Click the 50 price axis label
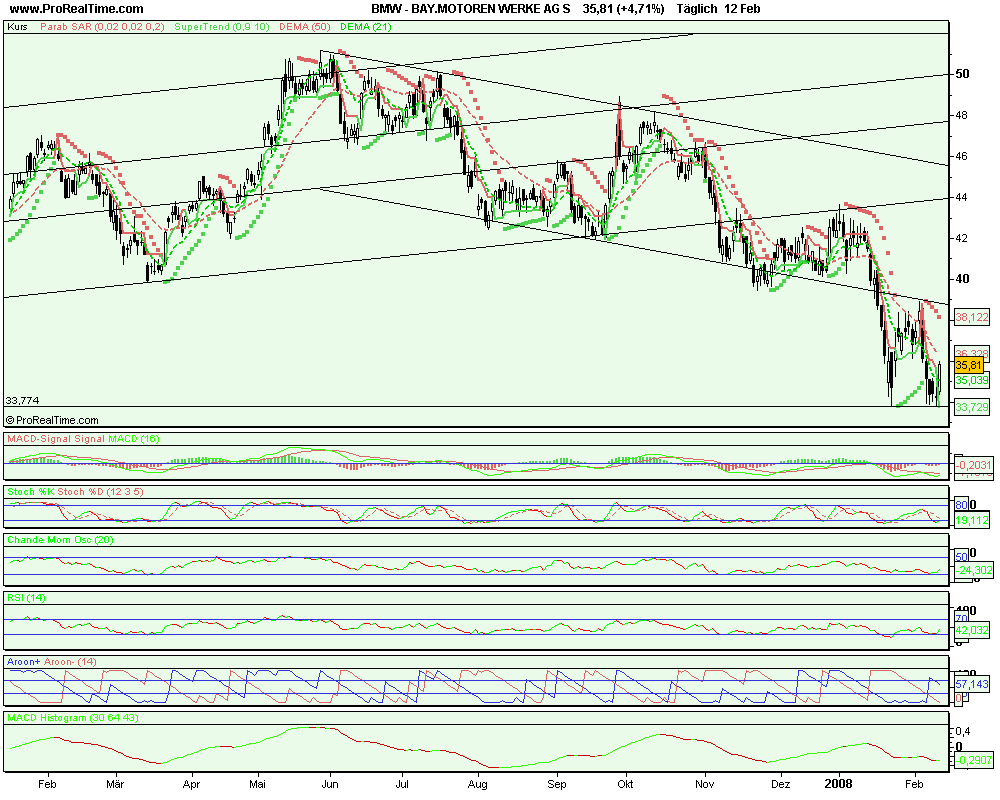 pyautogui.click(x=962, y=74)
